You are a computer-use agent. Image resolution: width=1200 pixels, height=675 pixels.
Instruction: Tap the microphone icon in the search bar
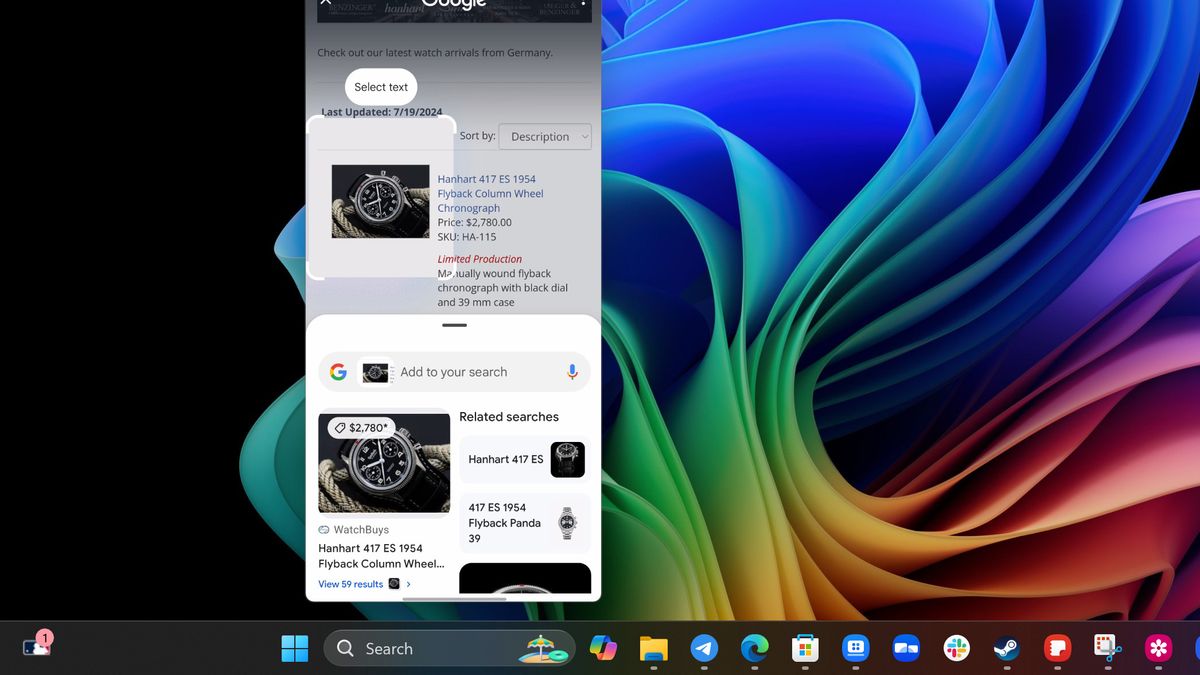pyautogui.click(x=572, y=371)
